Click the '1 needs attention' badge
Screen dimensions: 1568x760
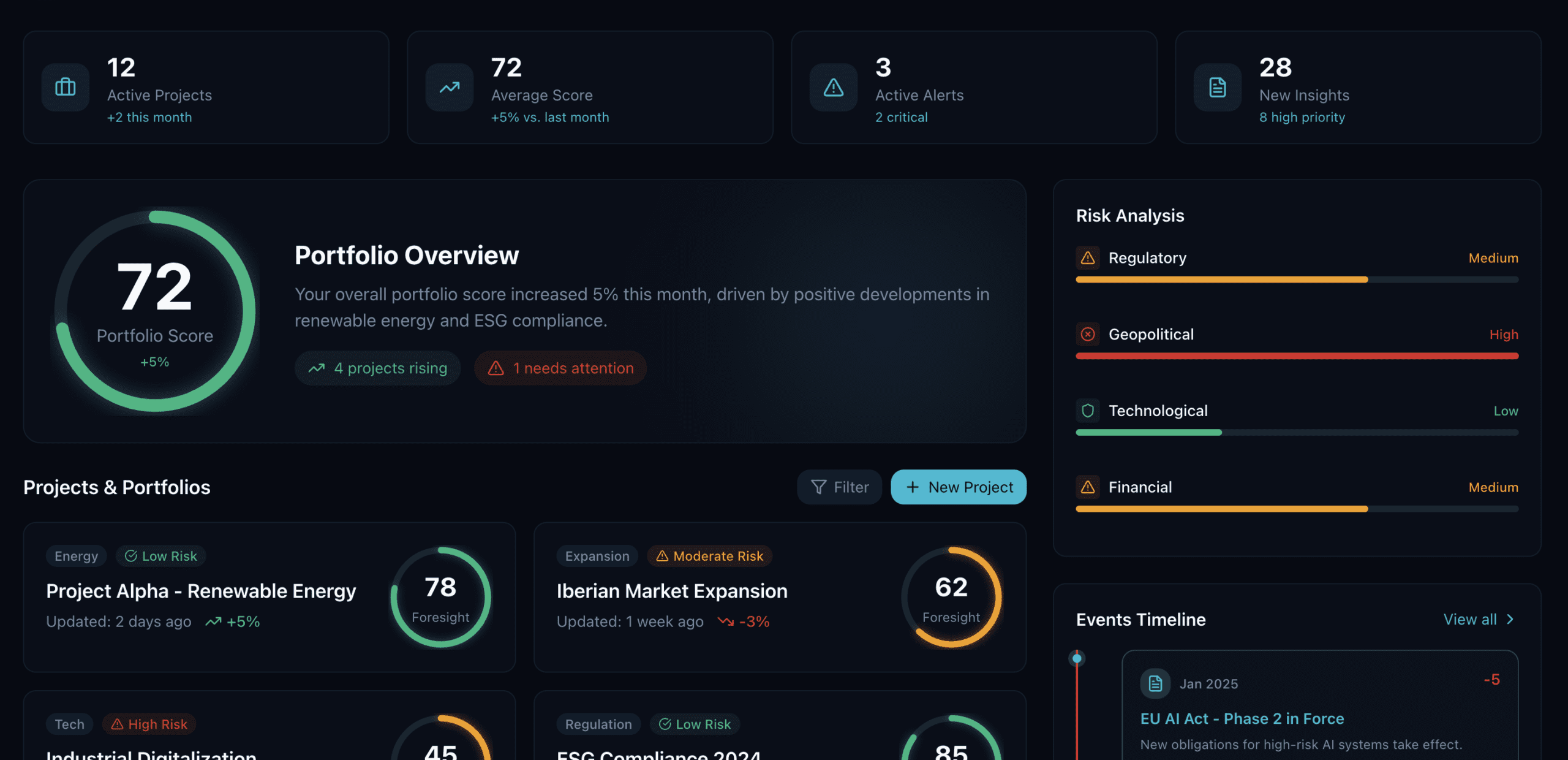click(560, 368)
